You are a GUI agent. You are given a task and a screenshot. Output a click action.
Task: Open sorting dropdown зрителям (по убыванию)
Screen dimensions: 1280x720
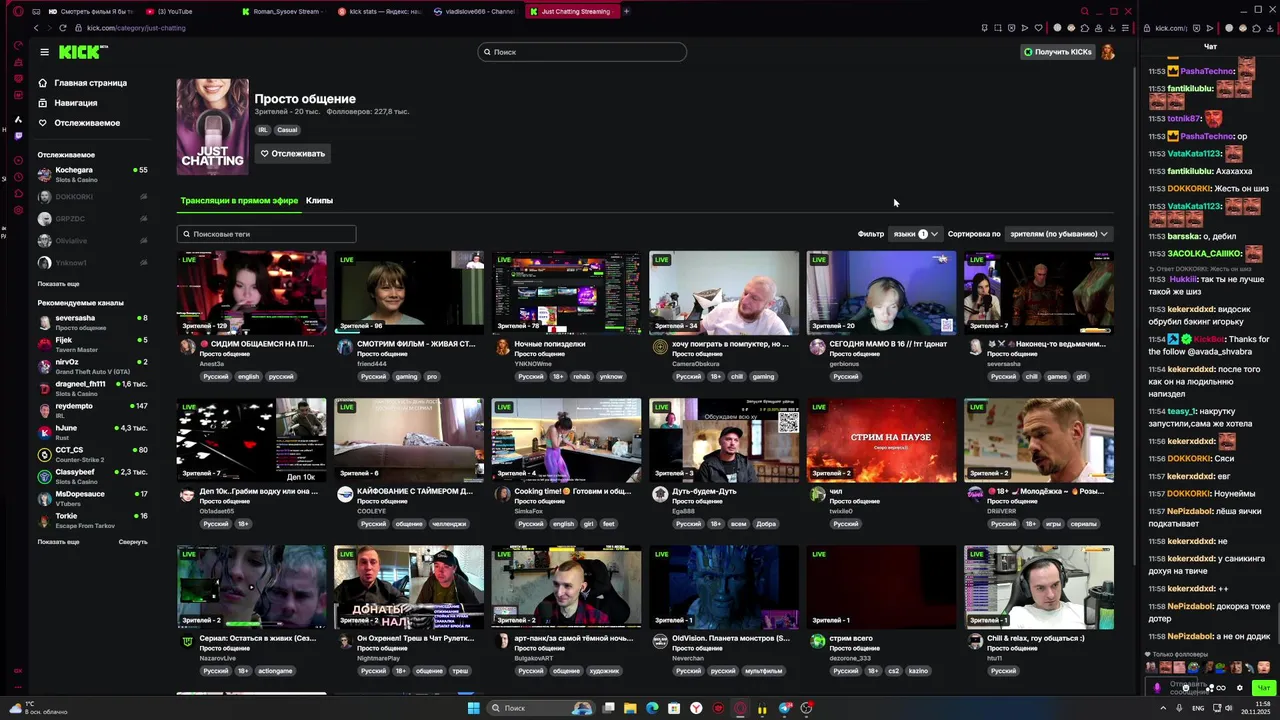point(1059,234)
